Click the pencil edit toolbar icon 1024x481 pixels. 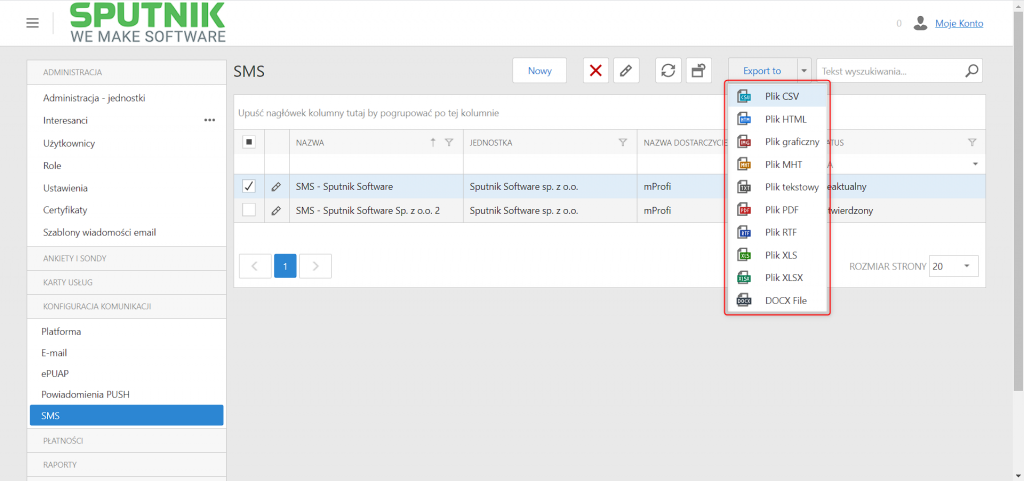626,70
